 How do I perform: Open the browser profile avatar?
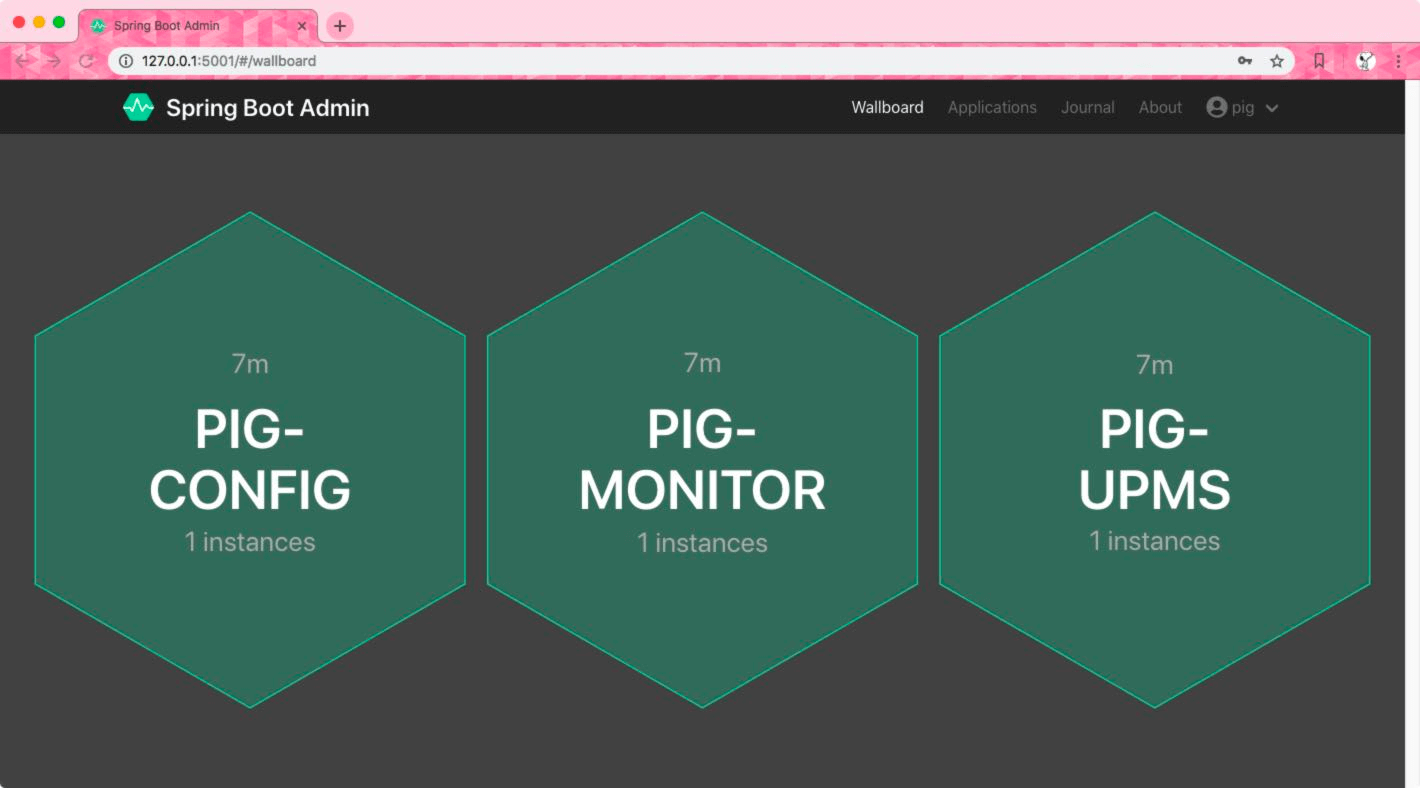pyautogui.click(x=1365, y=61)
